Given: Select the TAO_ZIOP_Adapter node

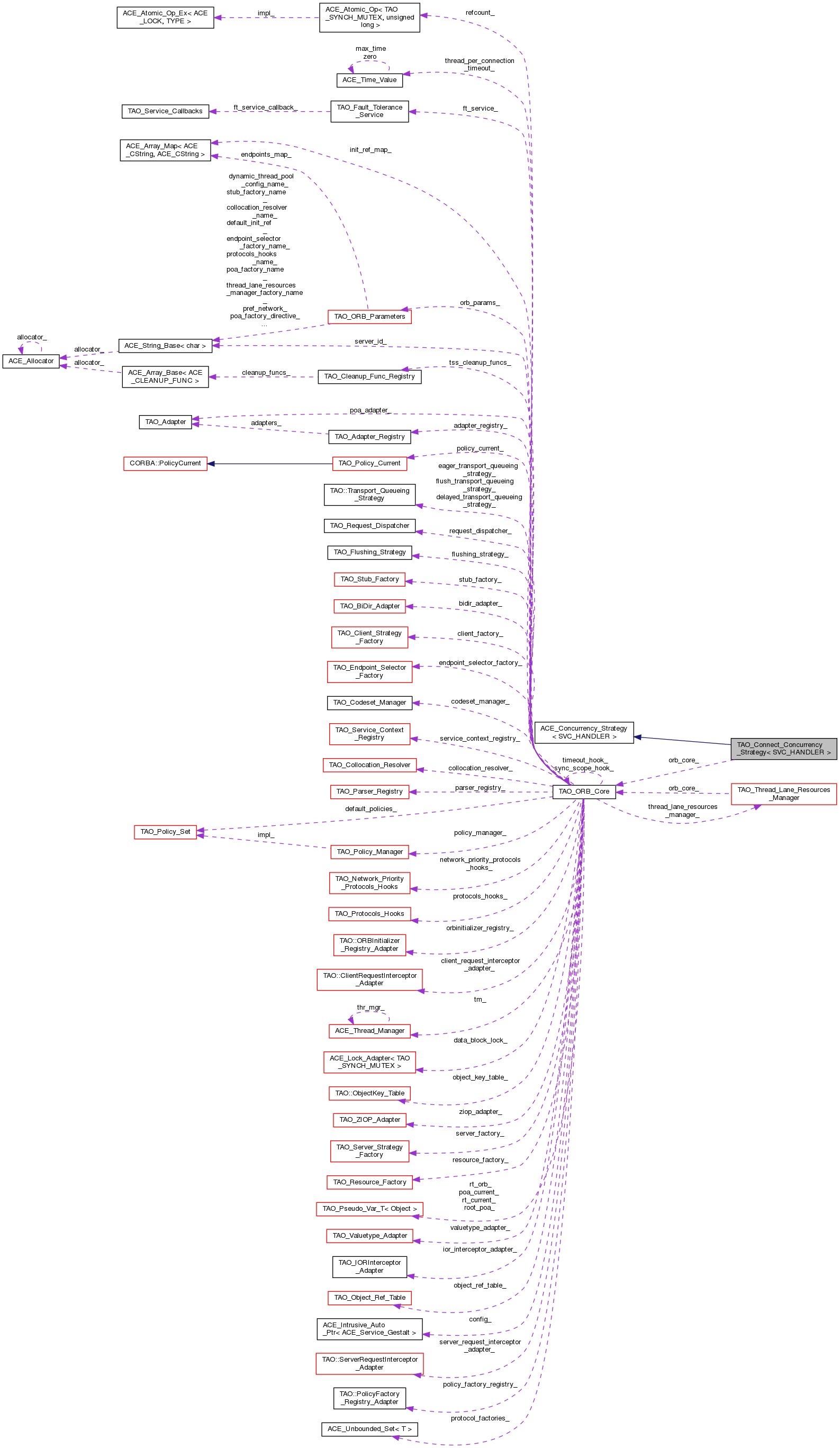Looking at the screenshot, I should [x=369, y=1120].
